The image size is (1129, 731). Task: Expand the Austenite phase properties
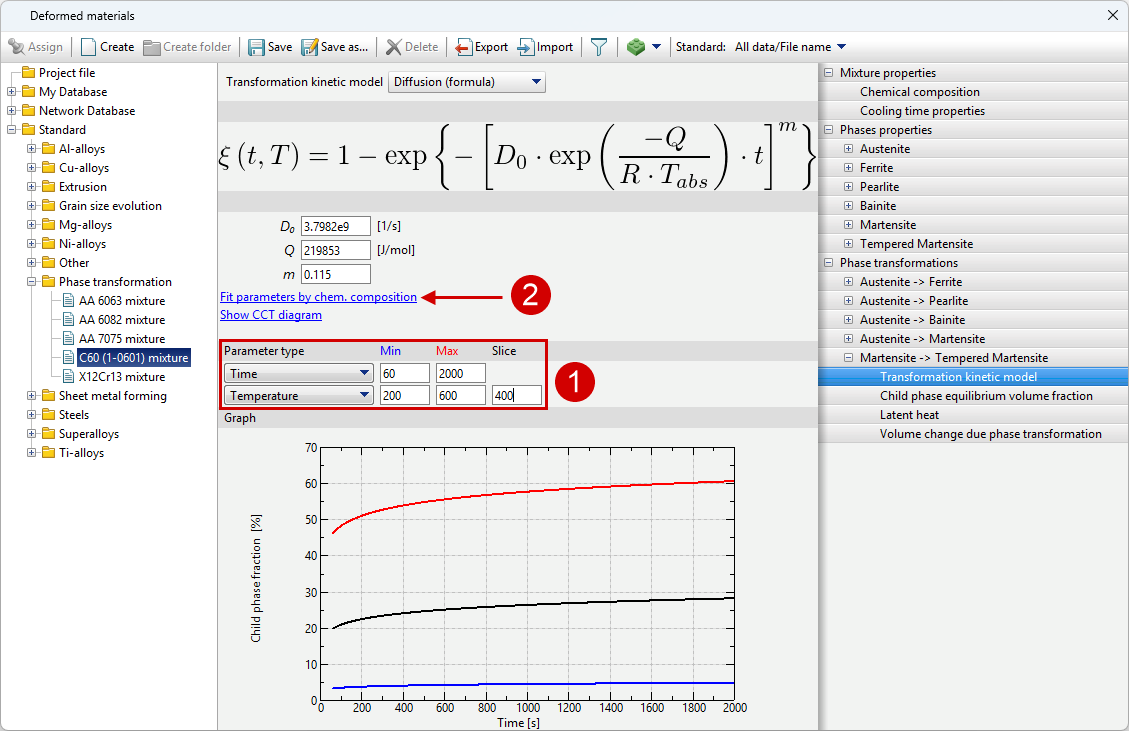(848, 149)
